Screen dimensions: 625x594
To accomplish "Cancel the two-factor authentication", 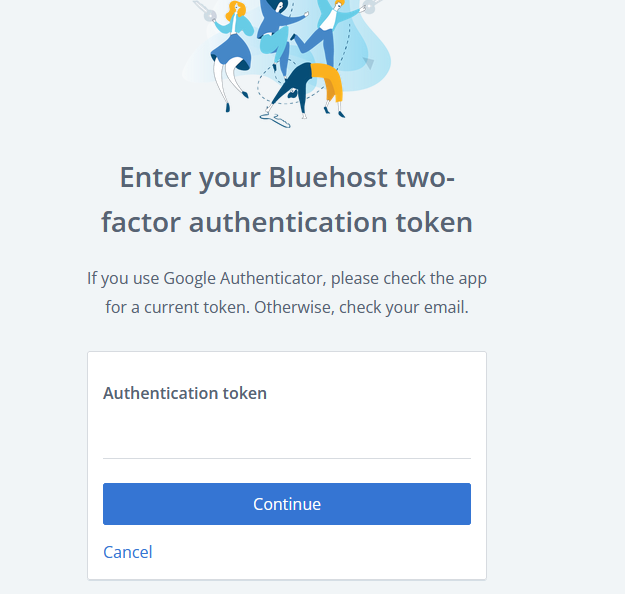I will pos(128,552).
